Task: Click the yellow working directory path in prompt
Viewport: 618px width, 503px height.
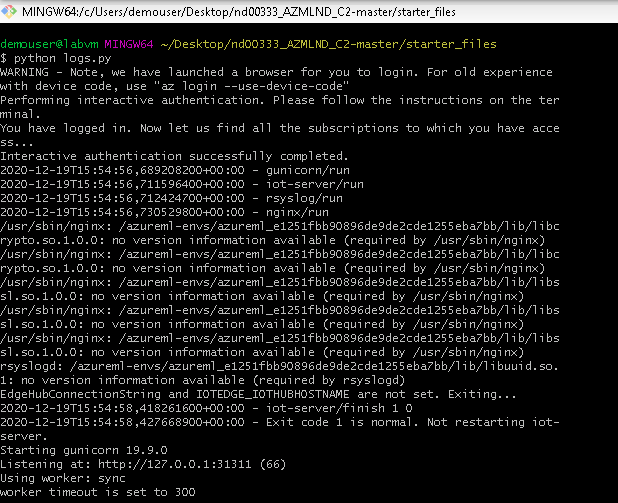Action: coord(328,44)
